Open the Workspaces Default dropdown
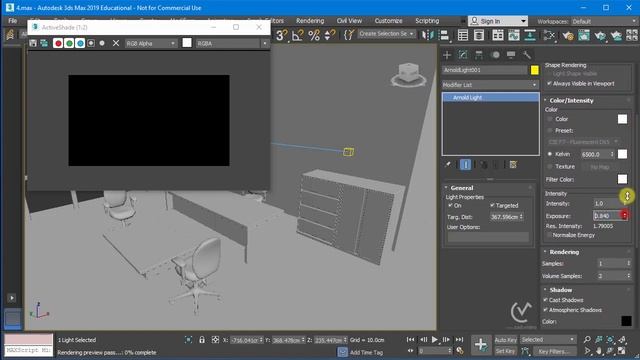 coord(603,21)
